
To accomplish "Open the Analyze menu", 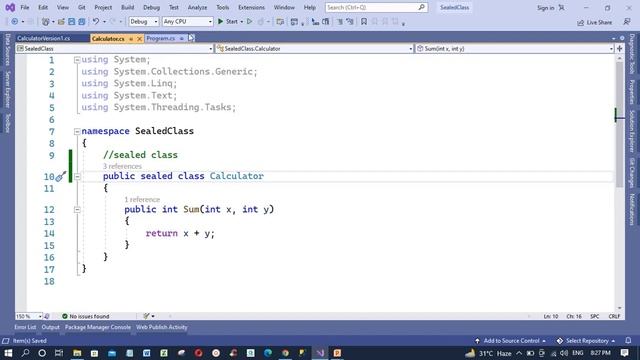I will [x=197, y=7].
